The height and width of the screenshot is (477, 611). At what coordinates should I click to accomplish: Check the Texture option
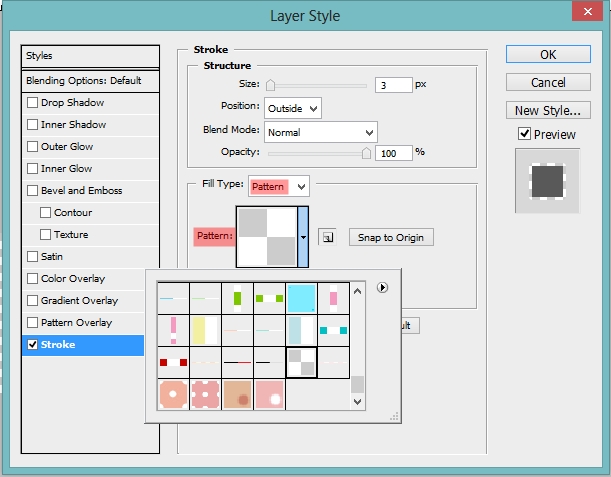coord(45,235)
